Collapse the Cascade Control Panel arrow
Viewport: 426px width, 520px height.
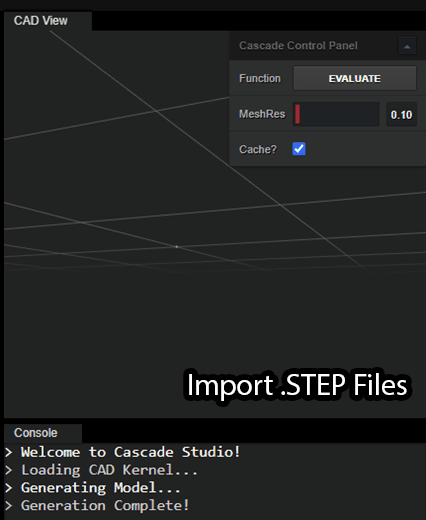coord(407,46)
